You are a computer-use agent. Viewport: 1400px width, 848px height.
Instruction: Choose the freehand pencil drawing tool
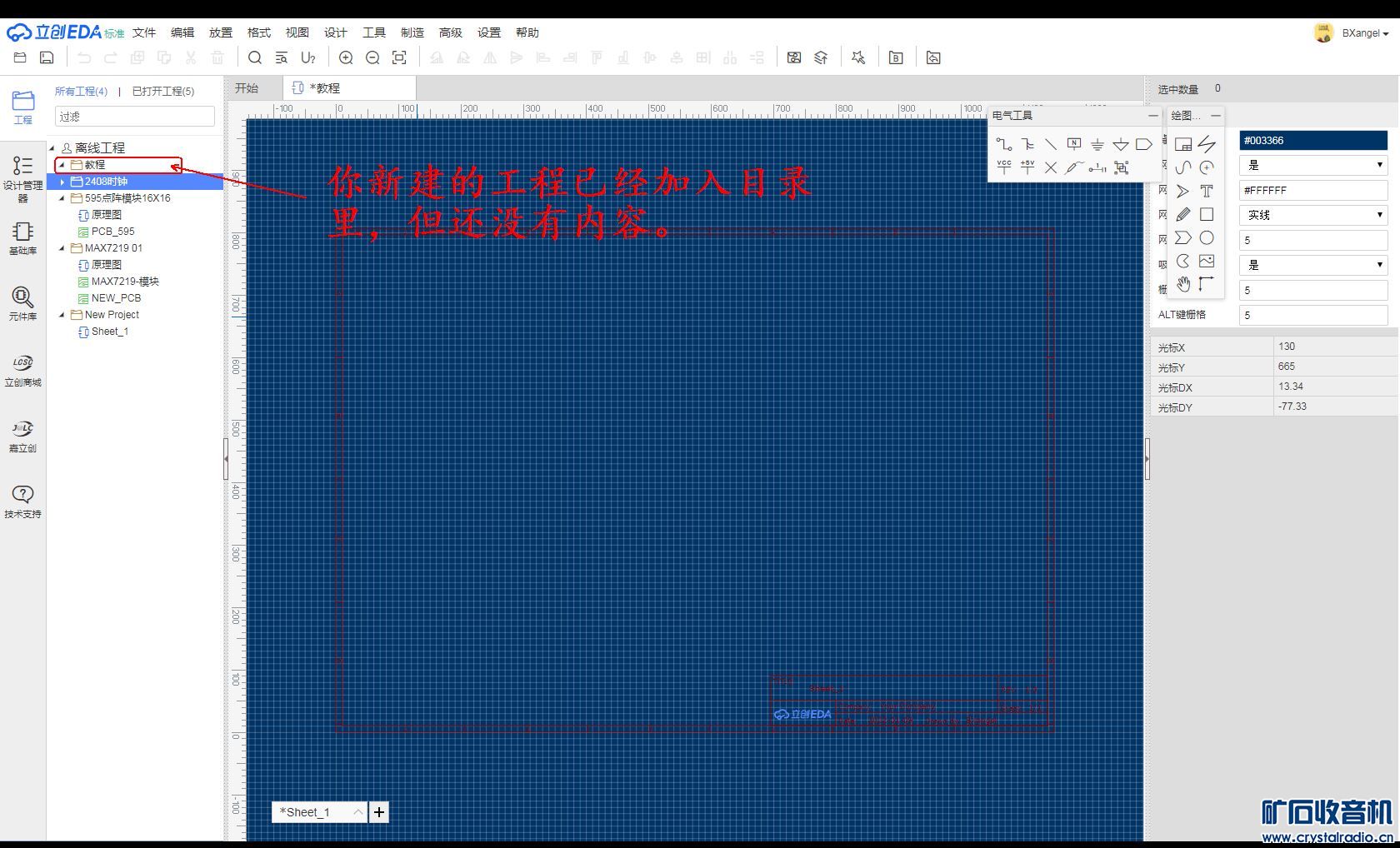[1183, 214]
